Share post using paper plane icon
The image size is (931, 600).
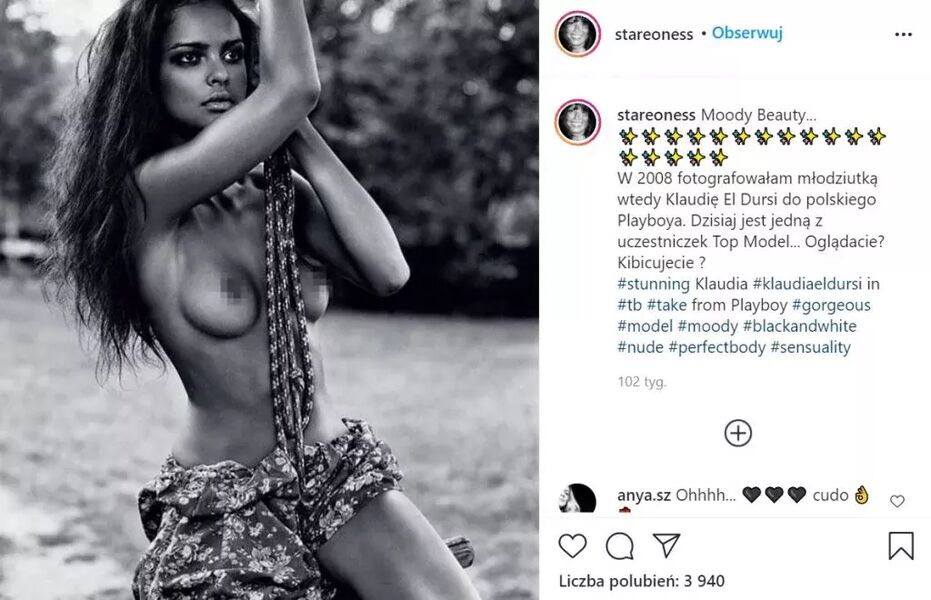pyautogui.click(x=666, y=545)
